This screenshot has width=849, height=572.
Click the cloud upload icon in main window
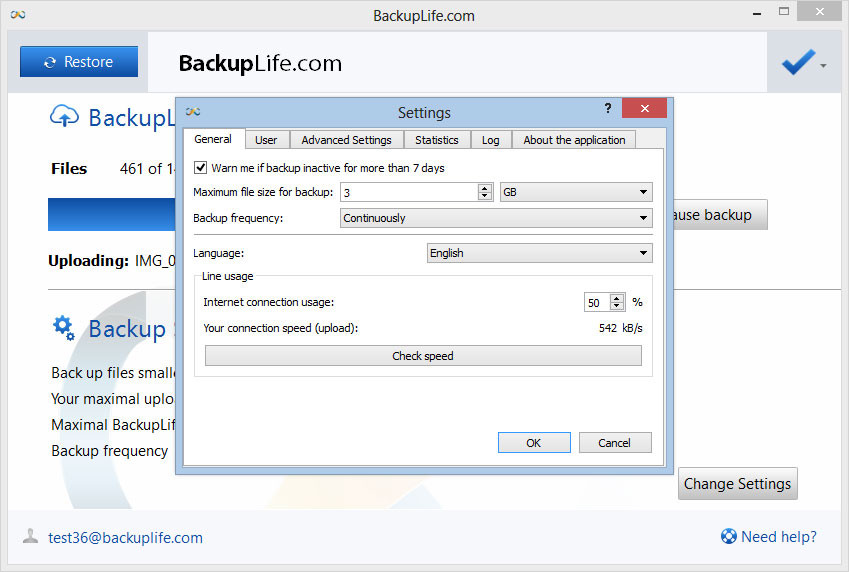click(x=64, y=115)
